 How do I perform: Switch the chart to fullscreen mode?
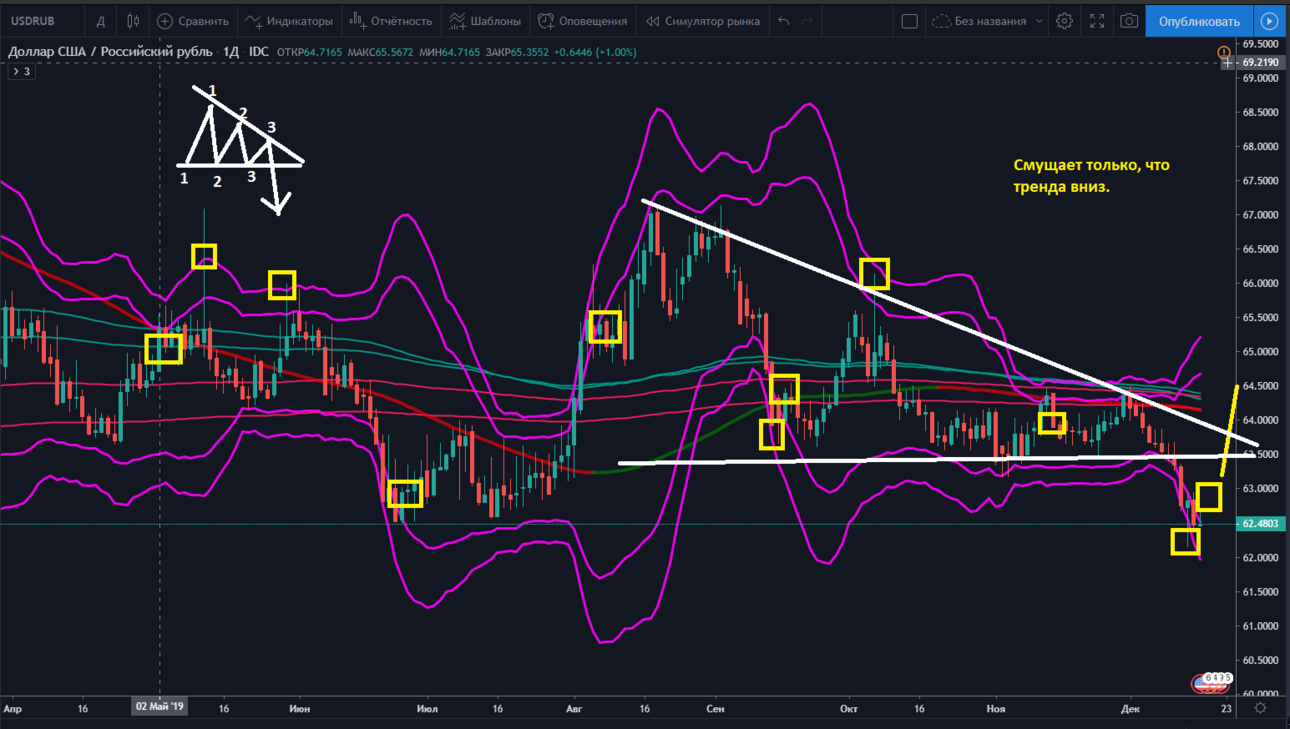tap(1097, 21)
